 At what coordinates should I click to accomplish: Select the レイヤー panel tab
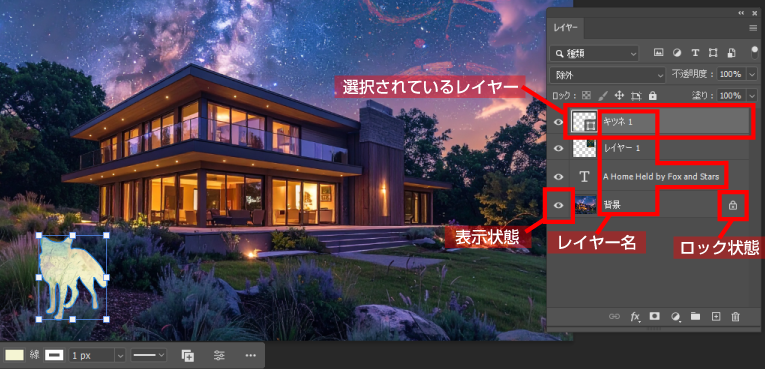tap(565, 28)
